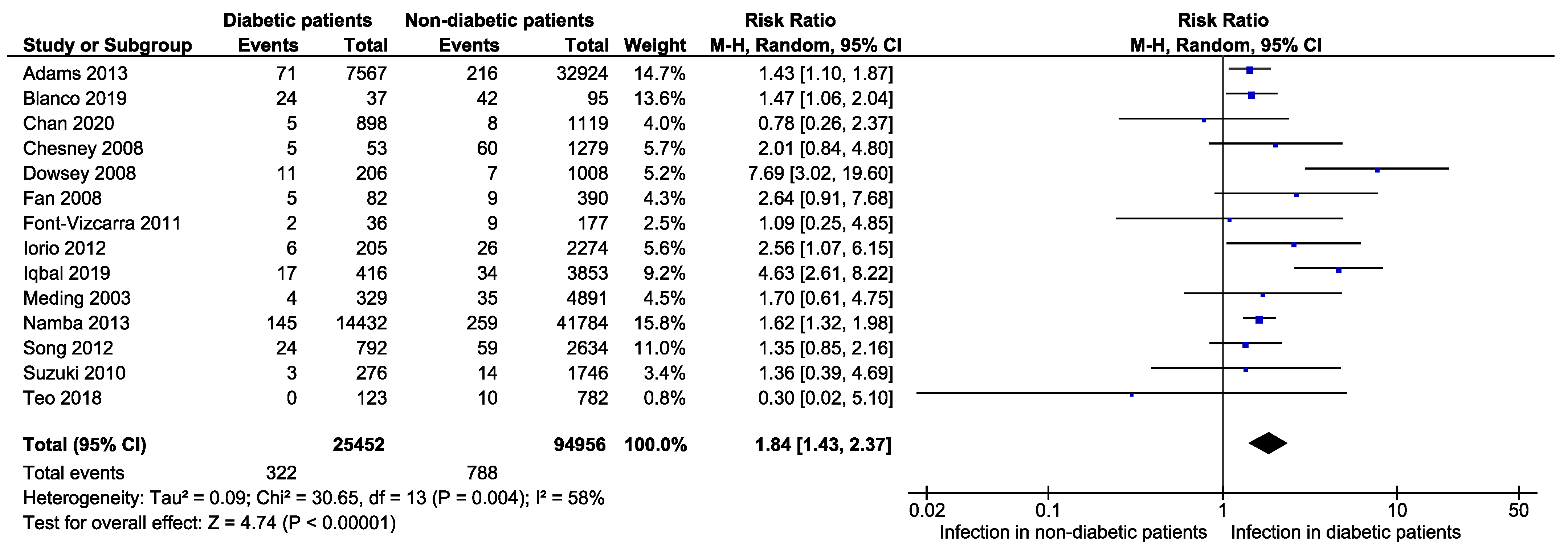Image resolution: width=1568 pixels, height=547 pixels.
Task: Select the Total (95% CI) row label
Action: click(85, 445)
